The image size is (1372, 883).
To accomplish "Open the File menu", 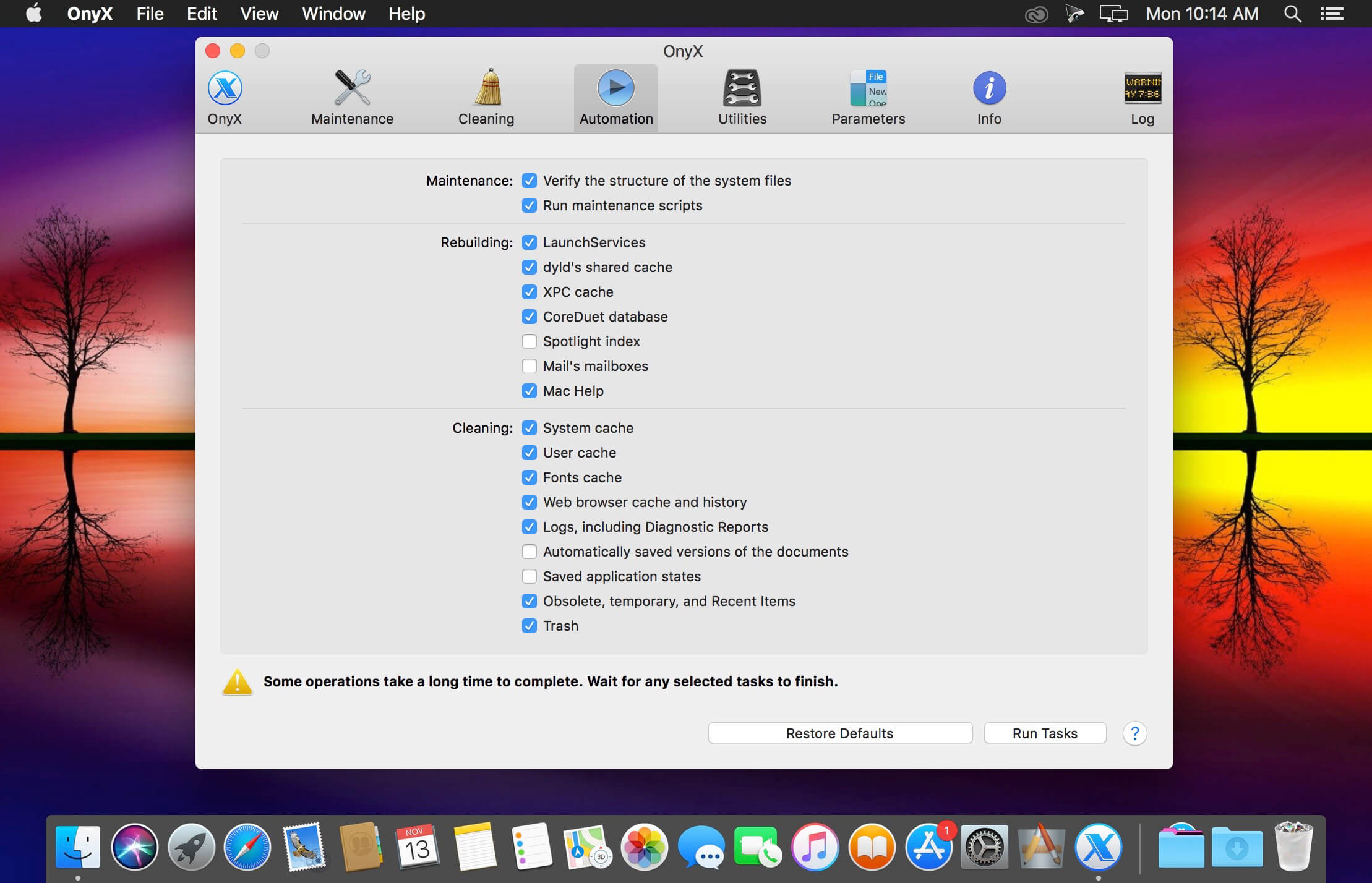I will coord(150,14).
